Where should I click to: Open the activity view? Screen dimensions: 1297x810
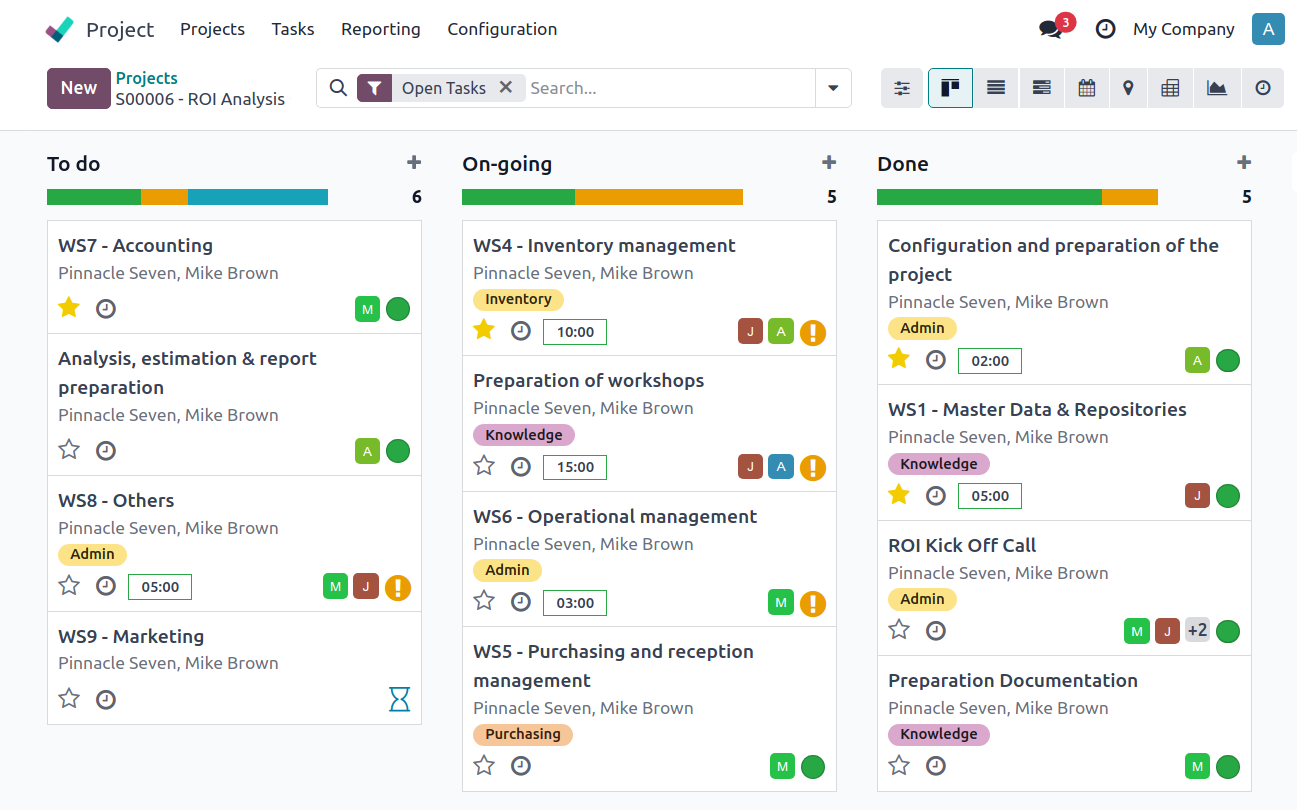[1263, 88]
